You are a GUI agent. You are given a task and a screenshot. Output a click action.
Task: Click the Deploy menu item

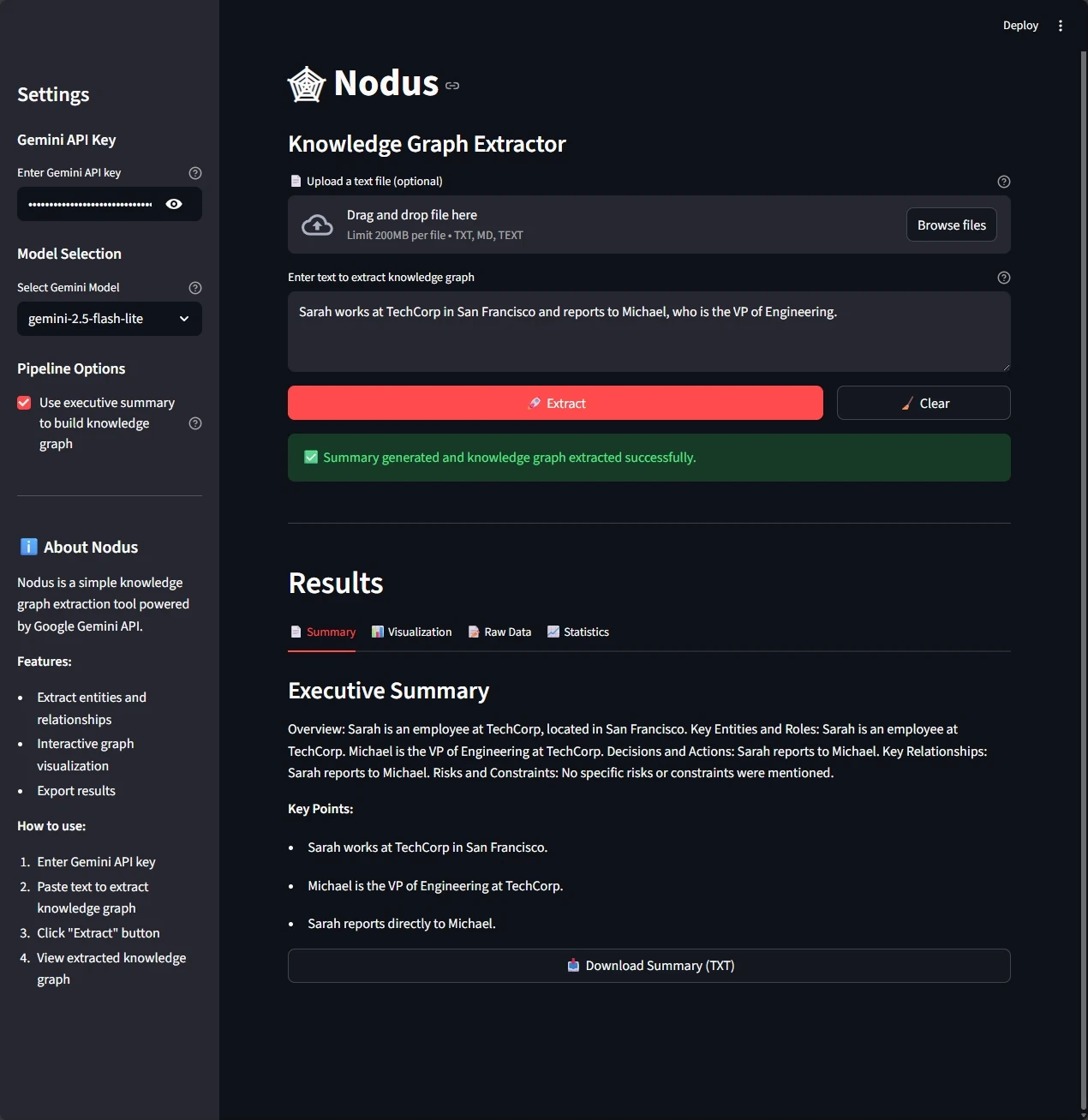point(1019,25)
